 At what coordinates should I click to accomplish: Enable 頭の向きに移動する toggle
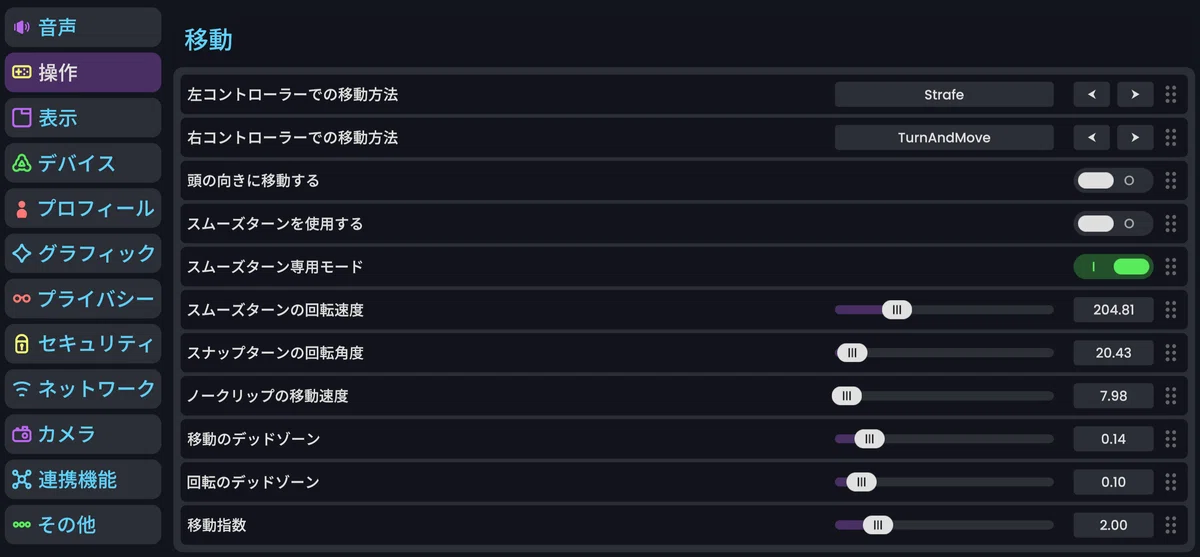1113,181
